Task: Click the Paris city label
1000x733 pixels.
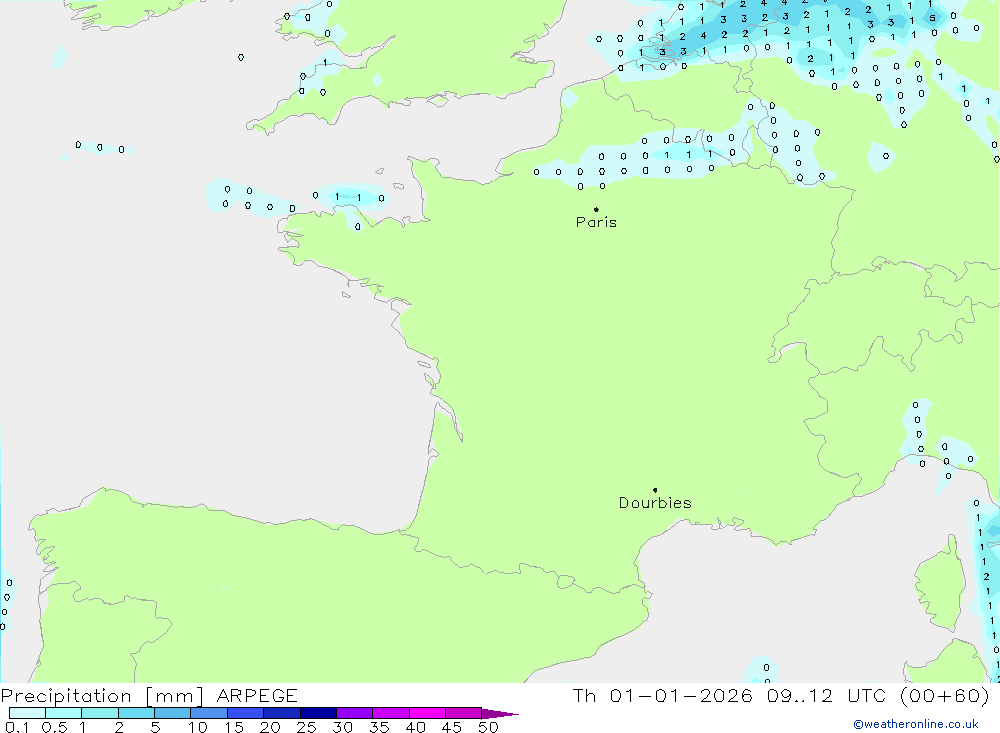Action: [x=596, y=222]
